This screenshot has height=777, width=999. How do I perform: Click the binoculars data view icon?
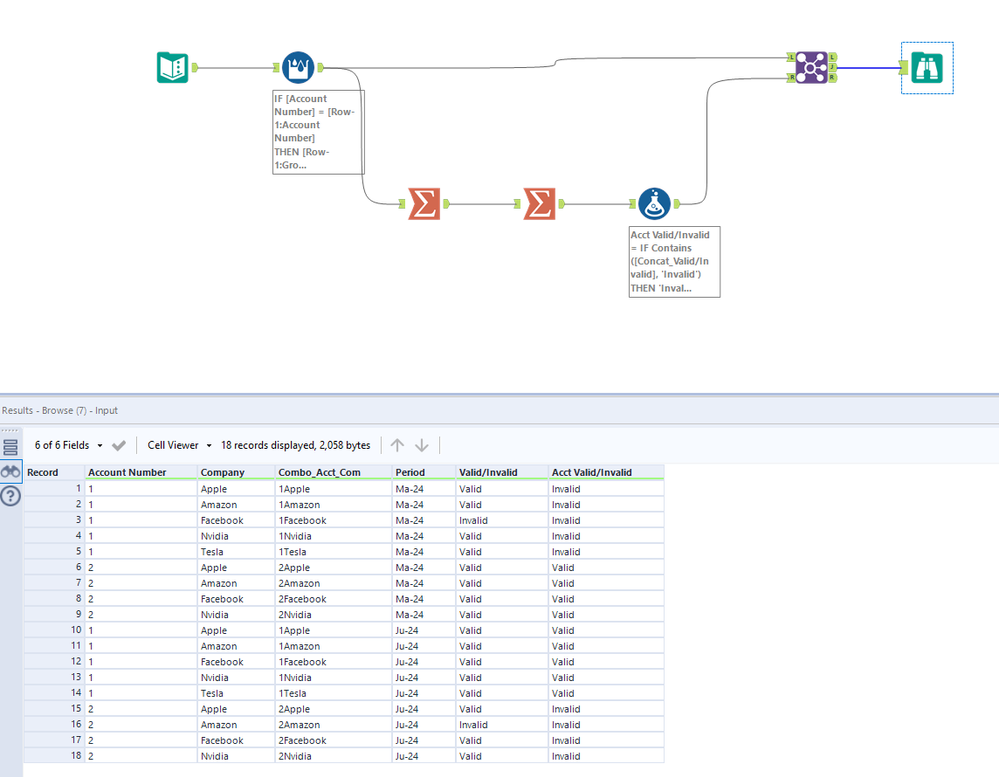pyautogui.click(x=10, y=472)
